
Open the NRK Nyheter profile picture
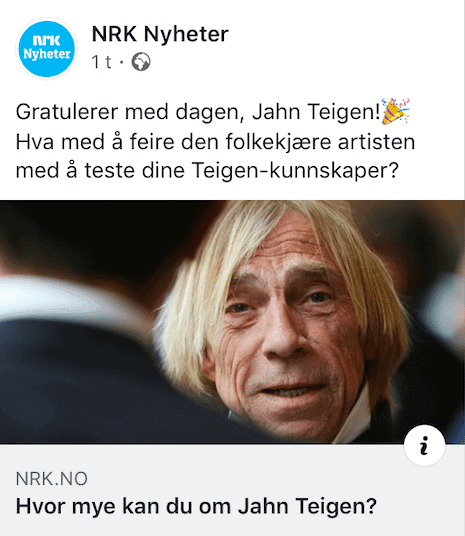tap(46, 49)
